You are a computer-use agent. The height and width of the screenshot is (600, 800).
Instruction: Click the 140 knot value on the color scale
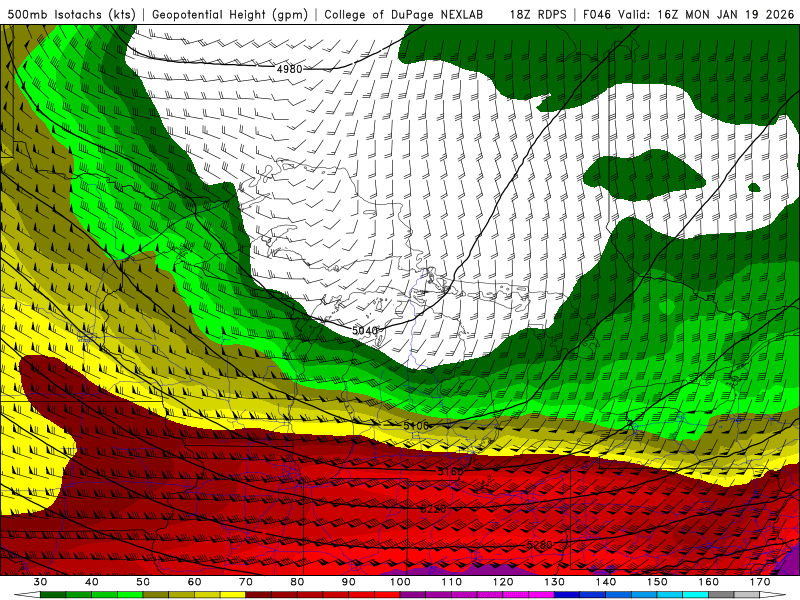(606, 582)
